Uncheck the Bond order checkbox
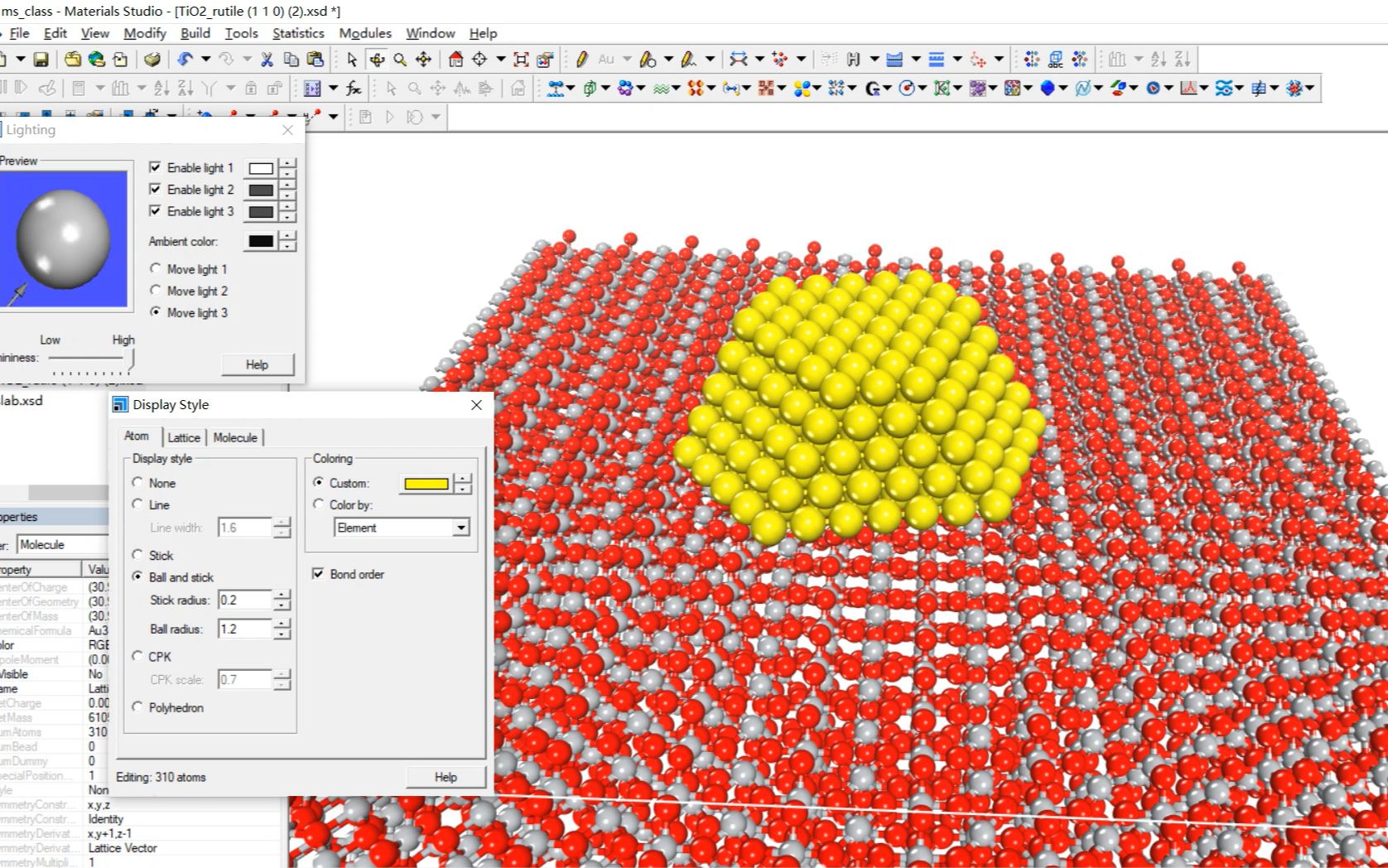1388x868 pixels. (318, 573)
